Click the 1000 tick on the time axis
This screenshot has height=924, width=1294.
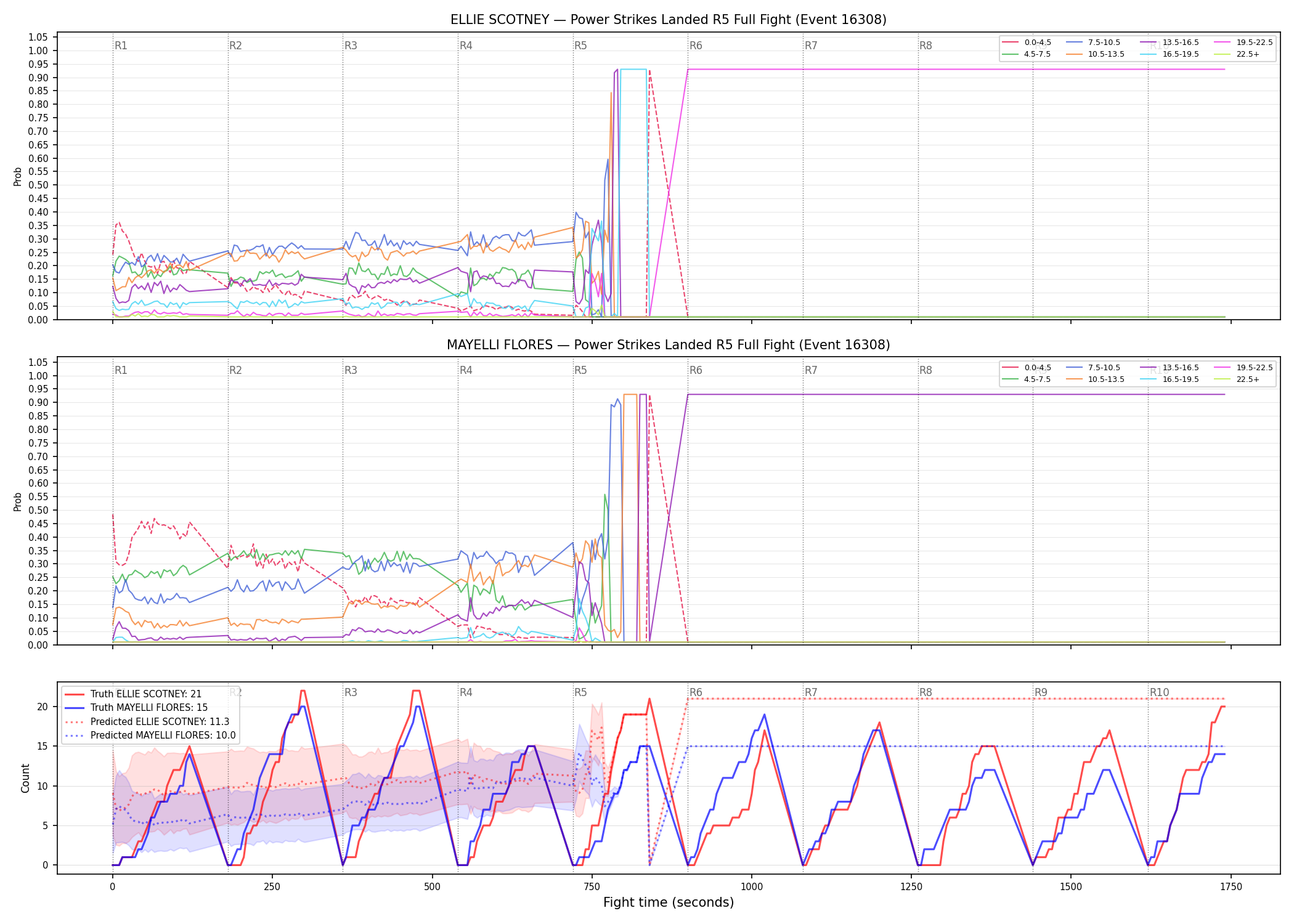752,887
